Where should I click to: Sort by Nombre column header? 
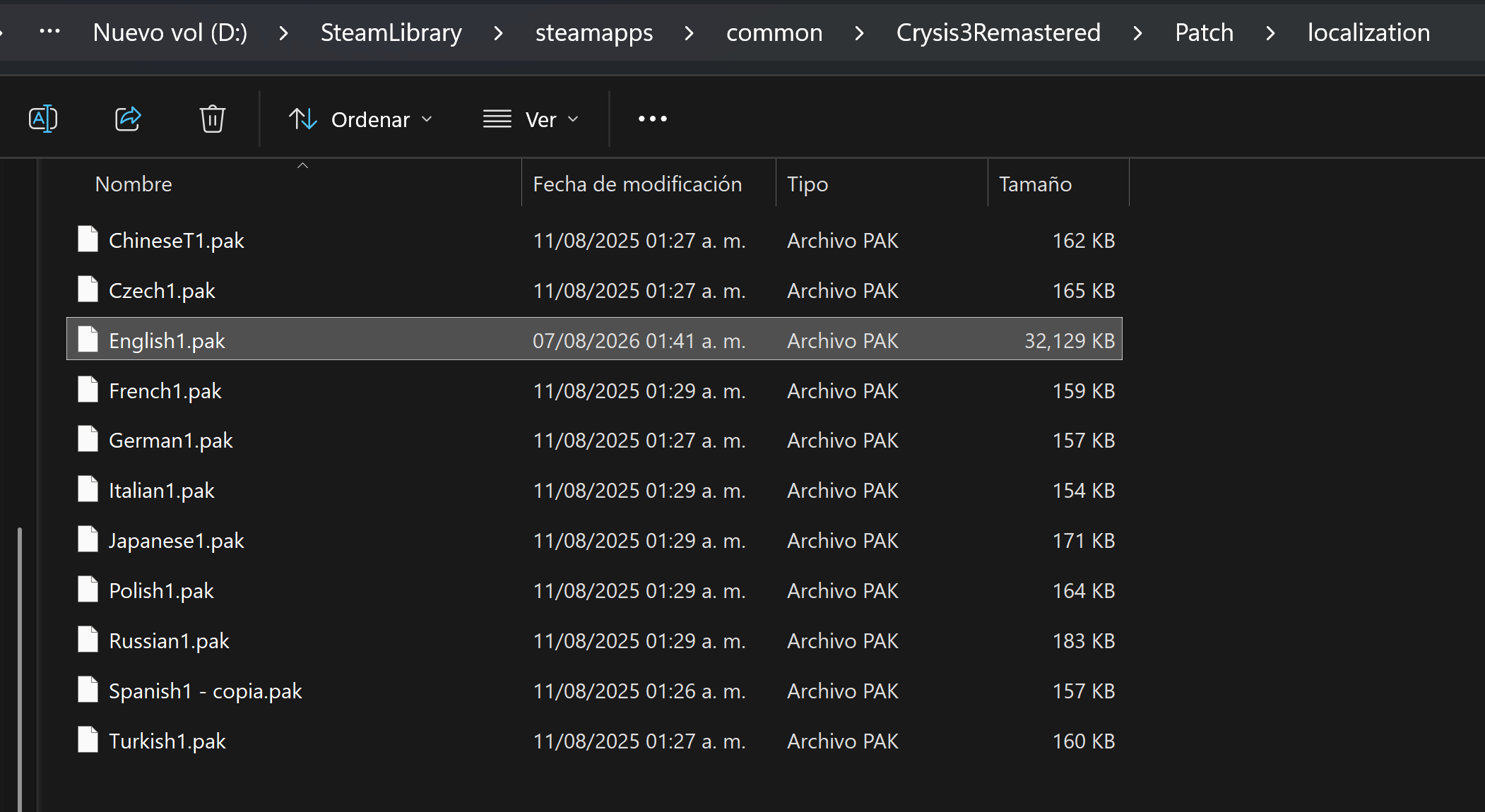tap(293, 184)
